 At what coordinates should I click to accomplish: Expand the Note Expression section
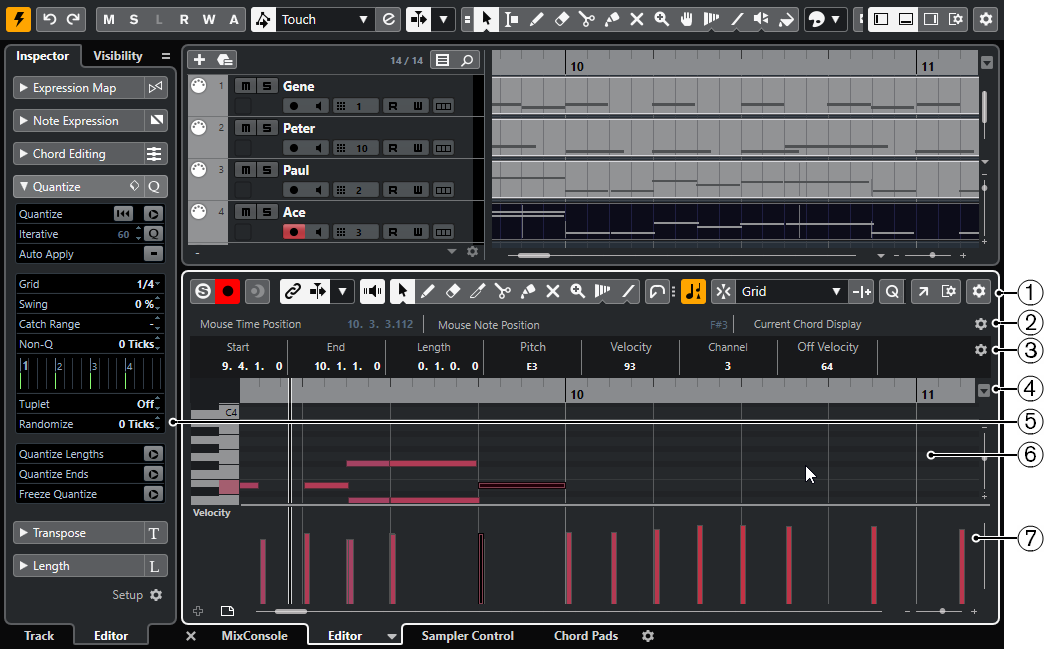(23, 120)
